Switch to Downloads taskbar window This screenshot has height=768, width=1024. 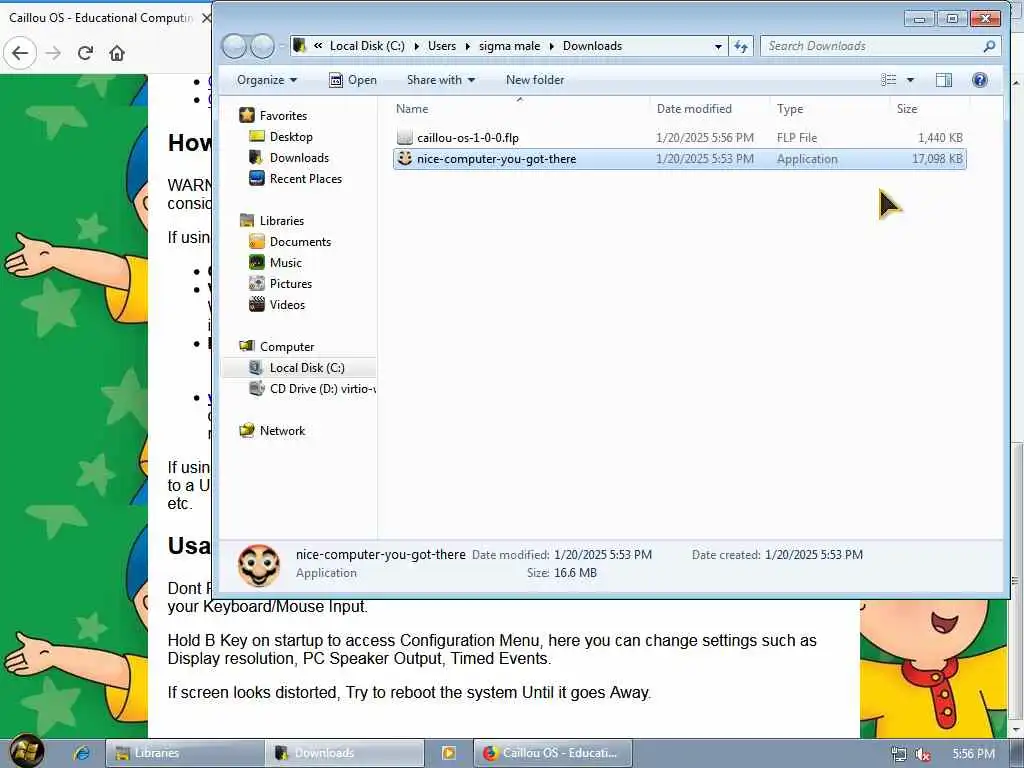pos(345,753)
